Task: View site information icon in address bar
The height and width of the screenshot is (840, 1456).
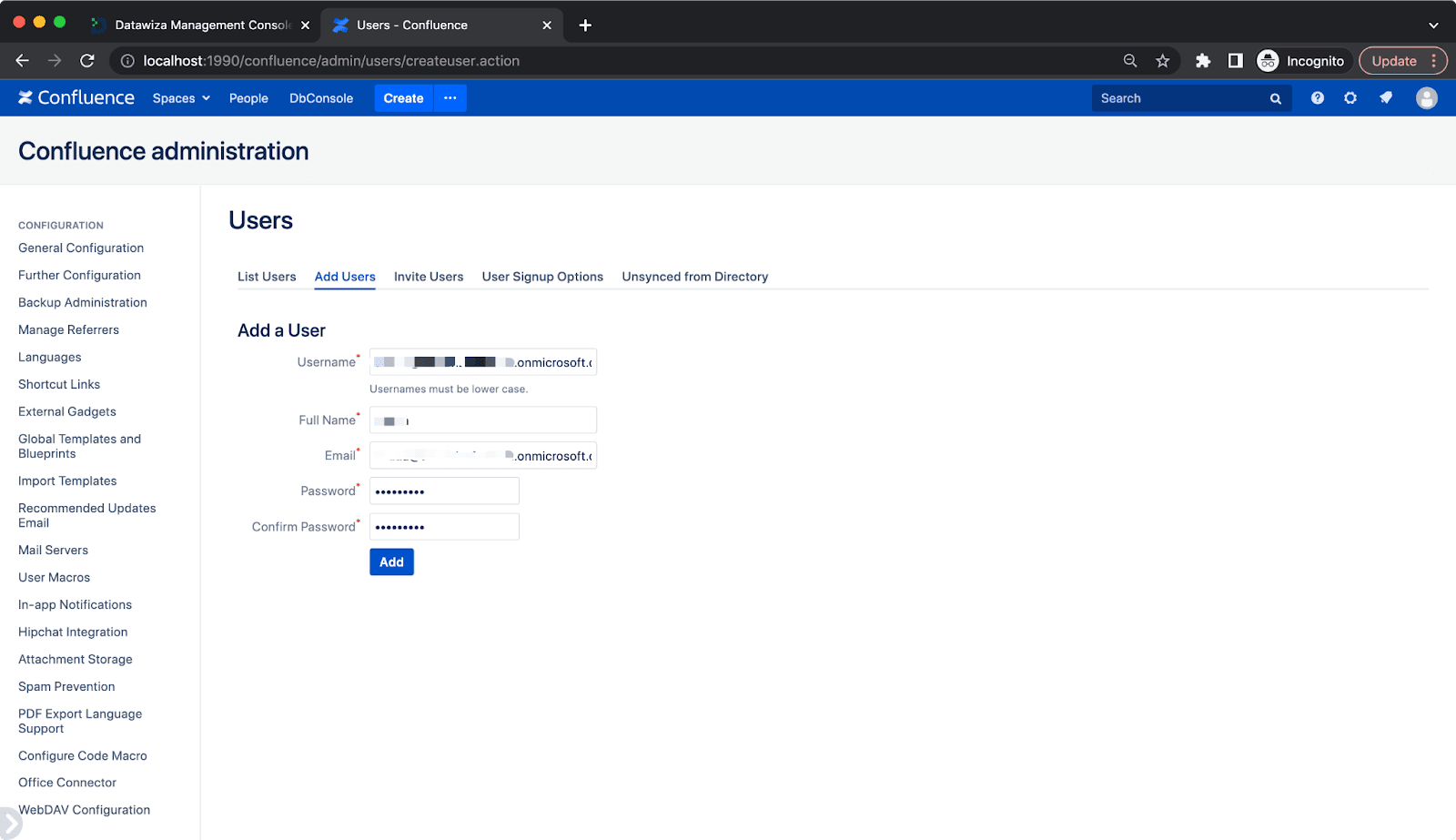Action: tap(127, 61)
